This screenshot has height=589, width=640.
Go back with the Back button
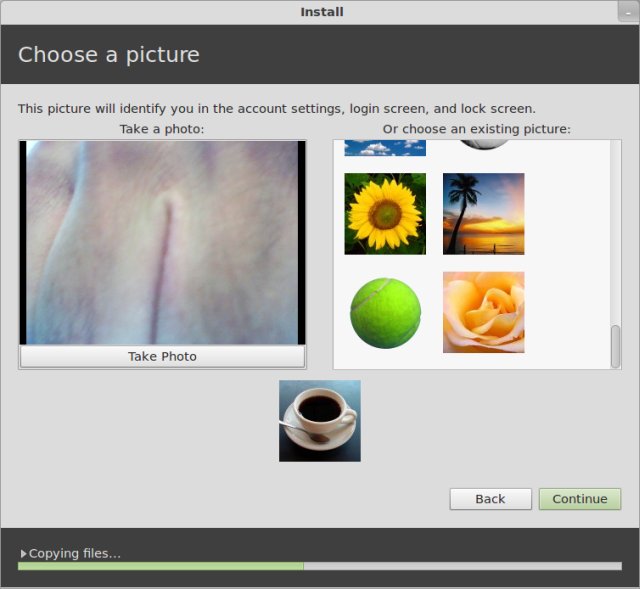click(x=491, y=499)
